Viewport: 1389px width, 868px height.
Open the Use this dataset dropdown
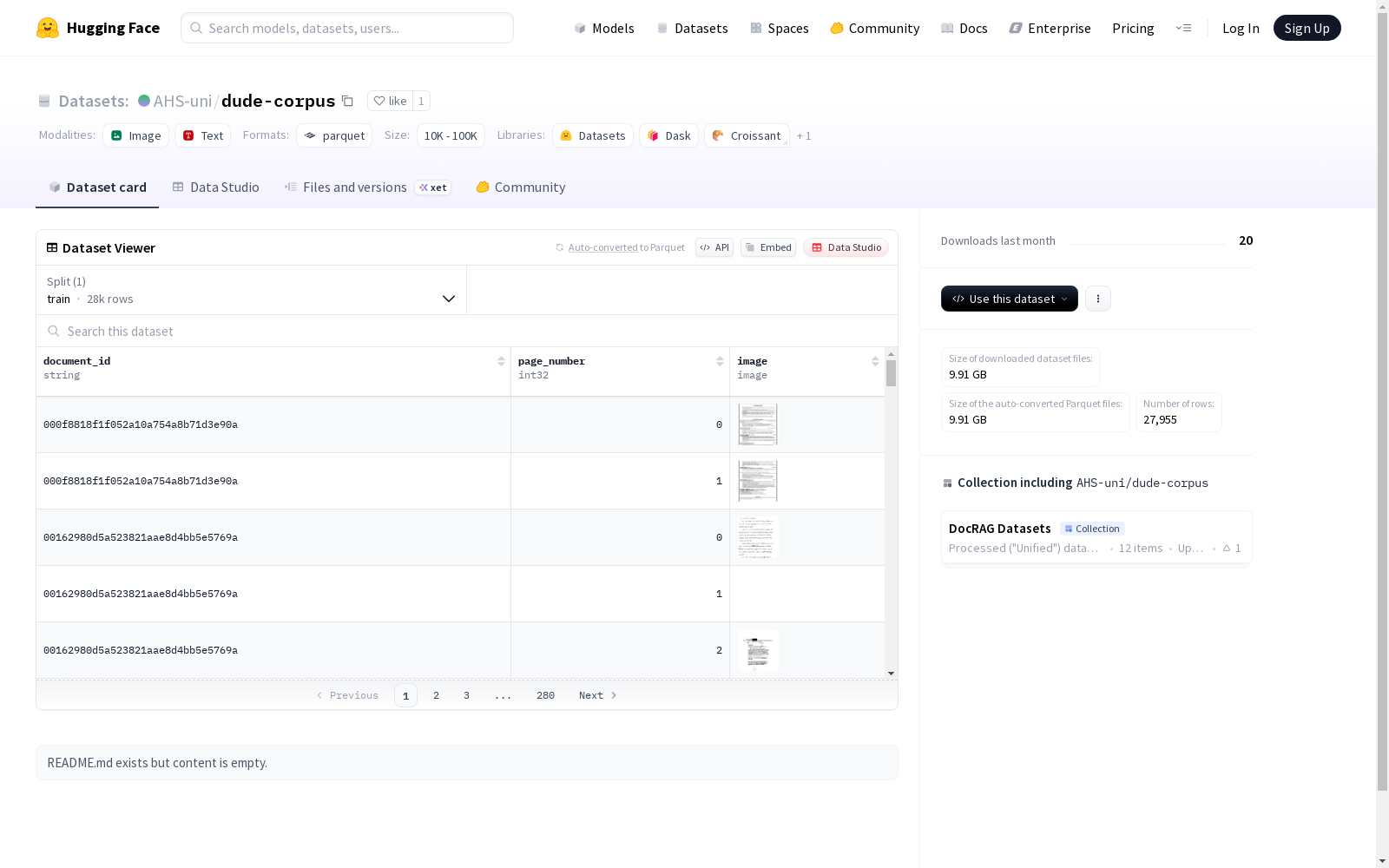1009,299
